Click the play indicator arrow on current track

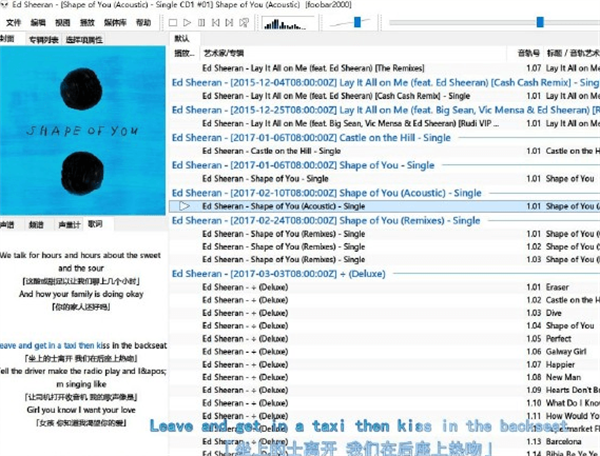[184, 206]
